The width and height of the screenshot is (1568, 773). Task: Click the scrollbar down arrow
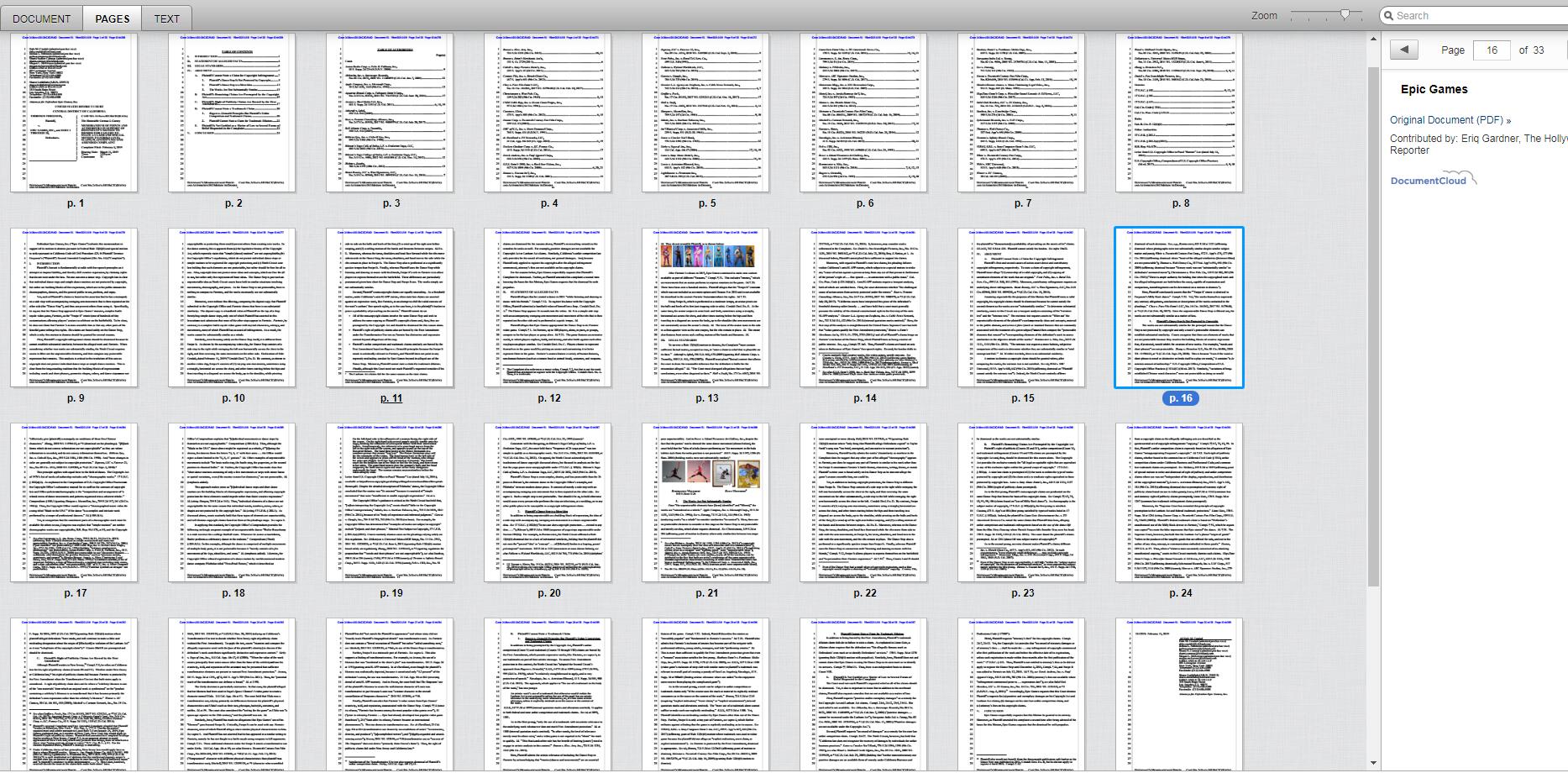[x=1374, y=764]
